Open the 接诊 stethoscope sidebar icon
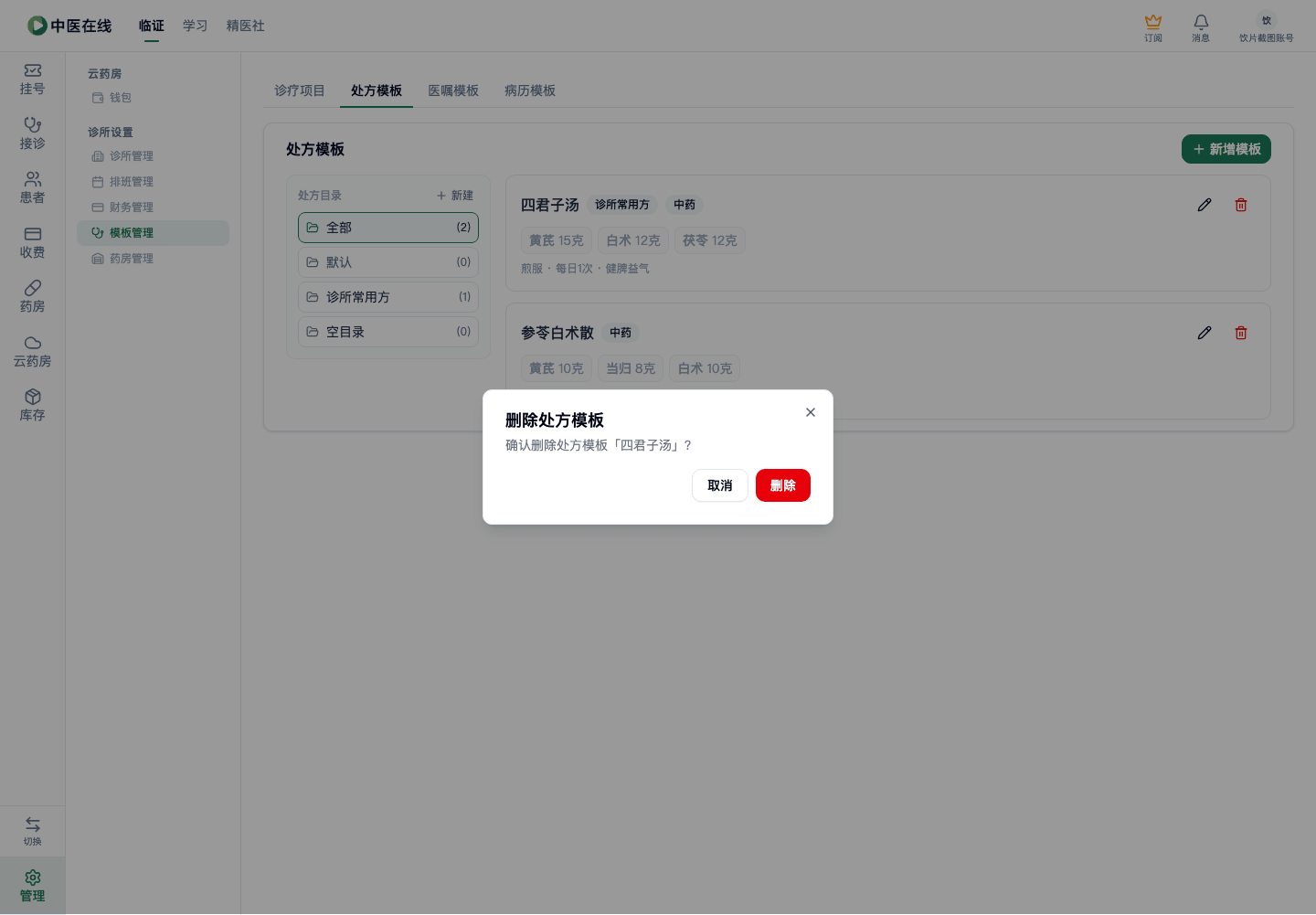Screen dimensions: 1316x915 (33, 133)
